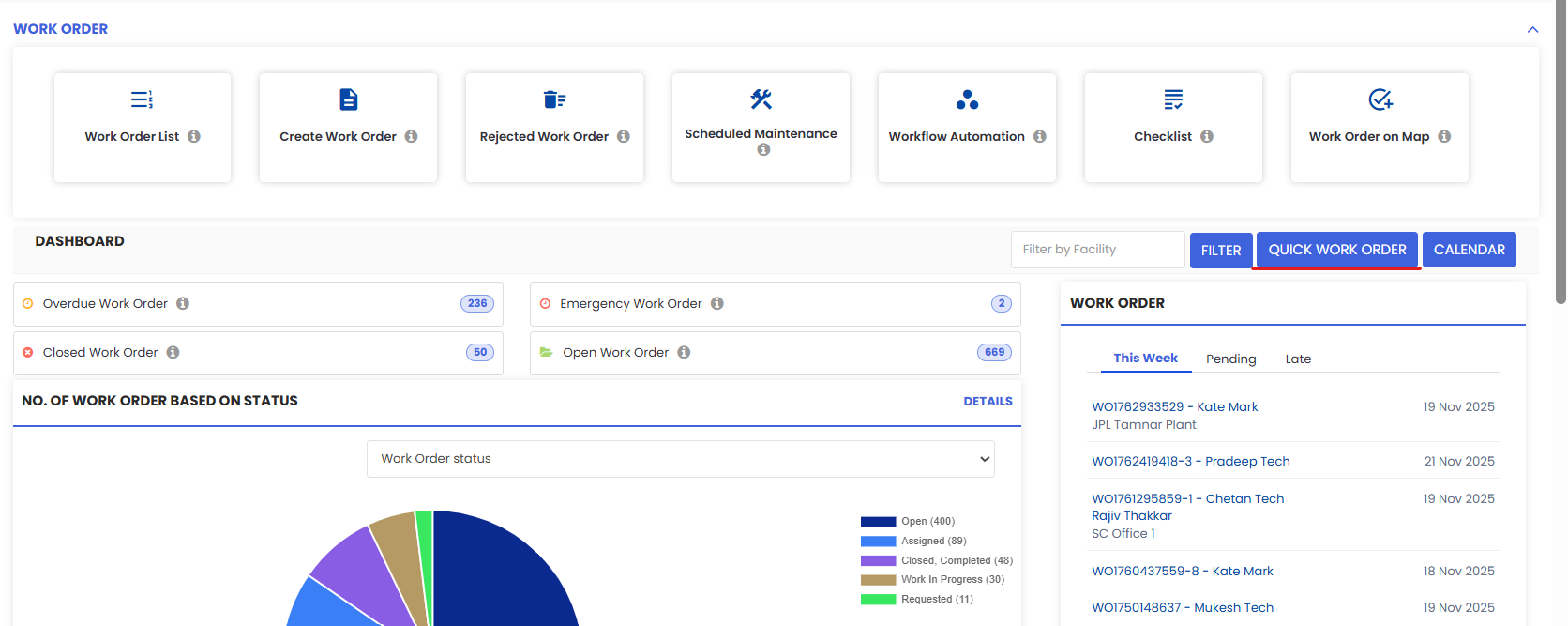Switch to the Pending tab
Image resolution: width=1568 pixels, height=626 pixels.
coord(1230,359)
